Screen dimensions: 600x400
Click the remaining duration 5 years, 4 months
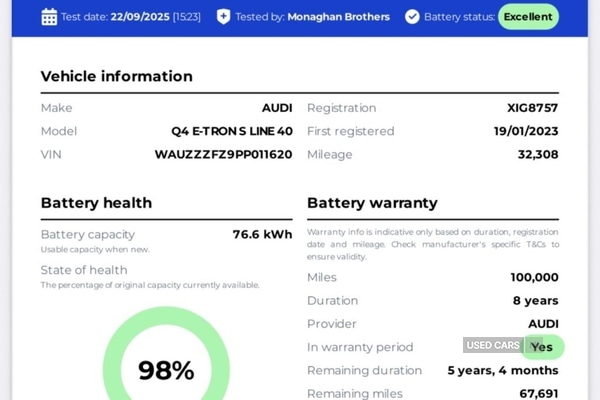click(x=503, y=371)
